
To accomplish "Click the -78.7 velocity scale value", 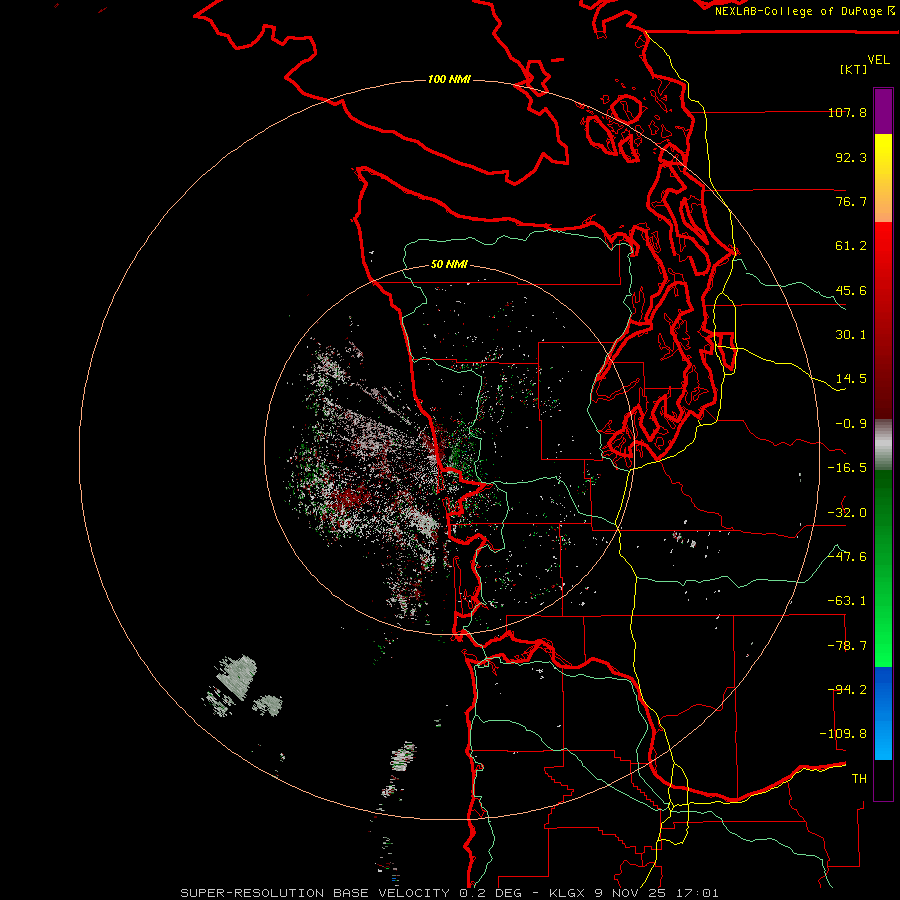I will (847, 646).
